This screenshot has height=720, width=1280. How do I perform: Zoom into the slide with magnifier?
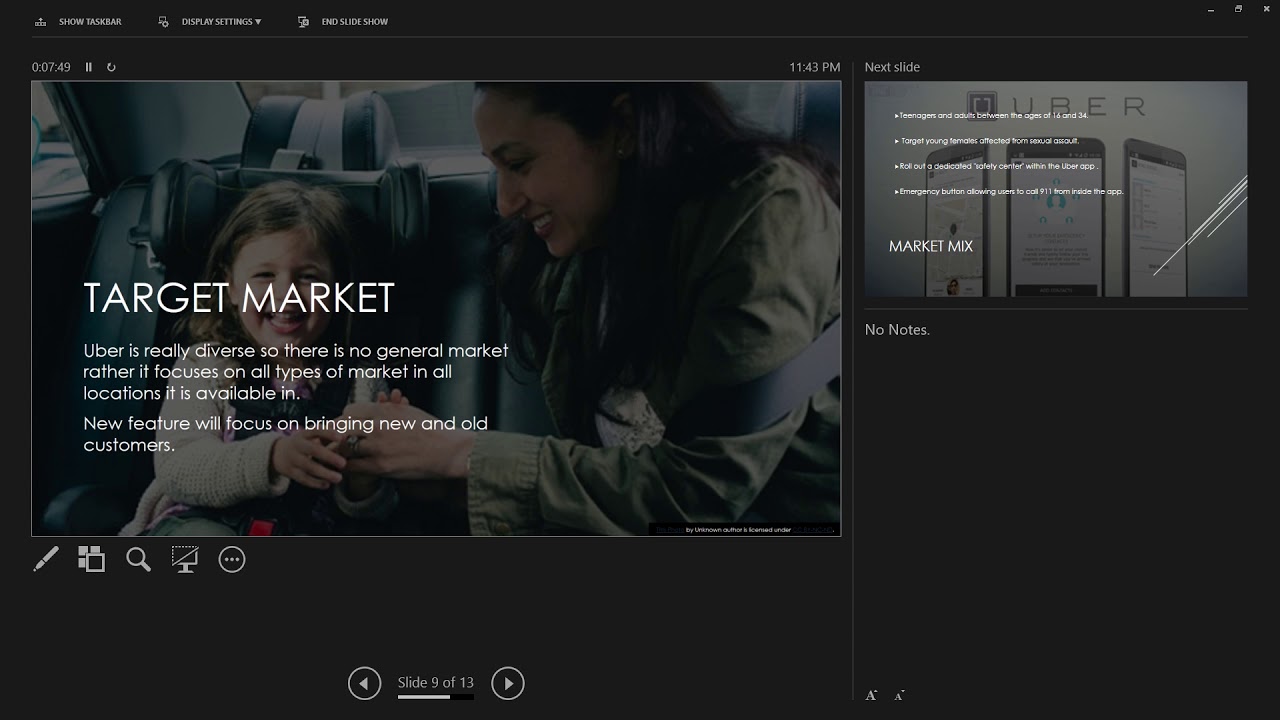(138, 559)
